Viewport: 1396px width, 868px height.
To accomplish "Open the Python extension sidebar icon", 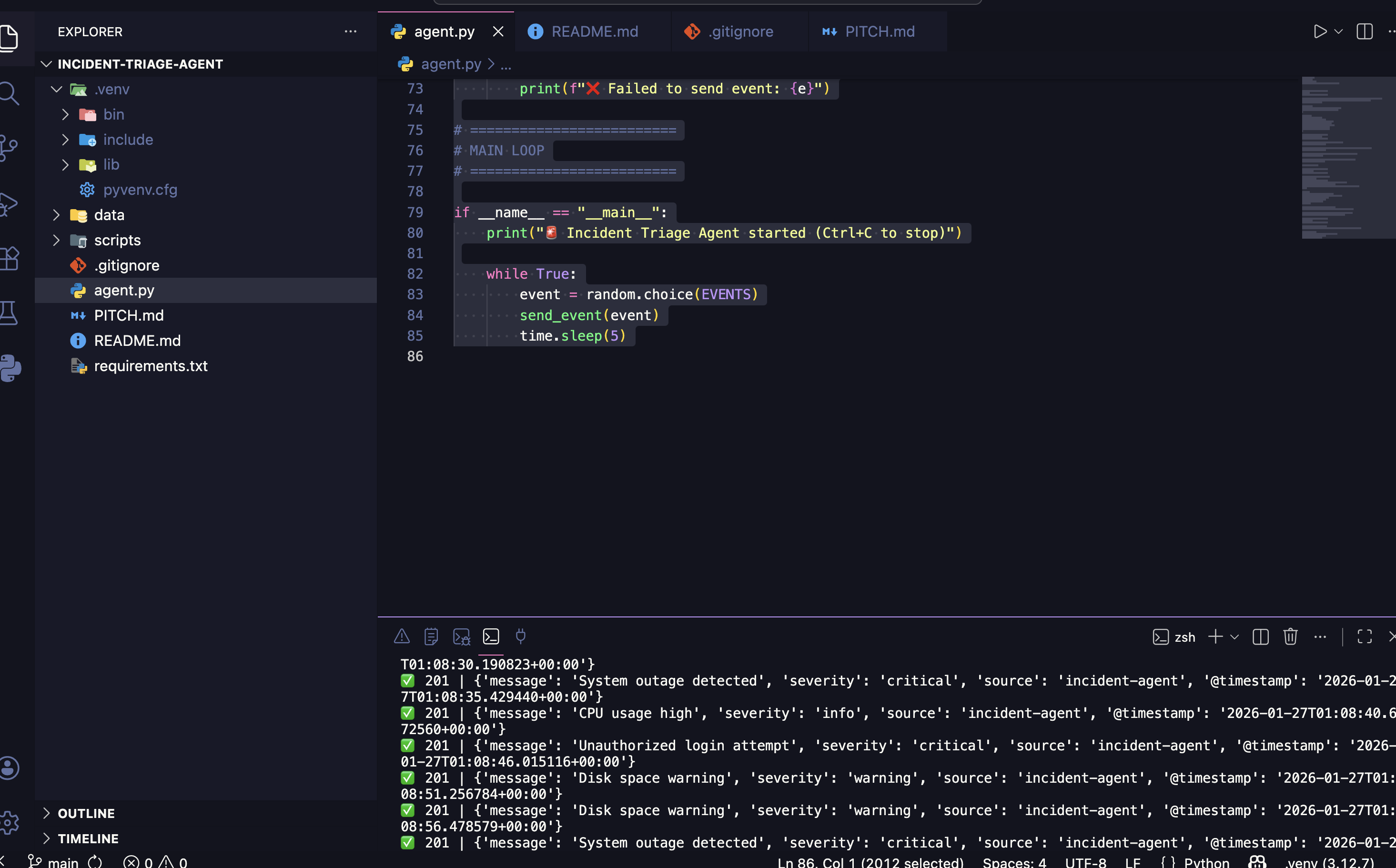I will tap(10, 368).
